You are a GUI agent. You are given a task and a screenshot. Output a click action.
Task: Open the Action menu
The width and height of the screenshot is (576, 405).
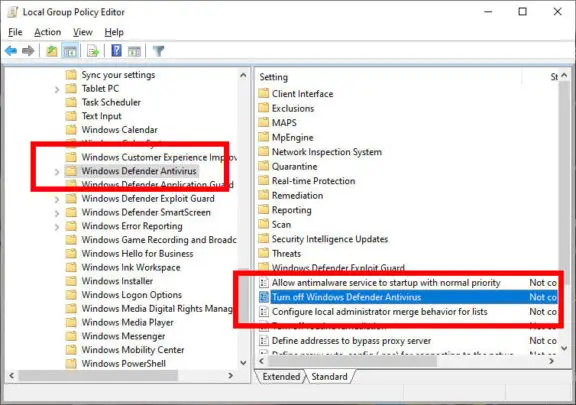pos(48,32)
